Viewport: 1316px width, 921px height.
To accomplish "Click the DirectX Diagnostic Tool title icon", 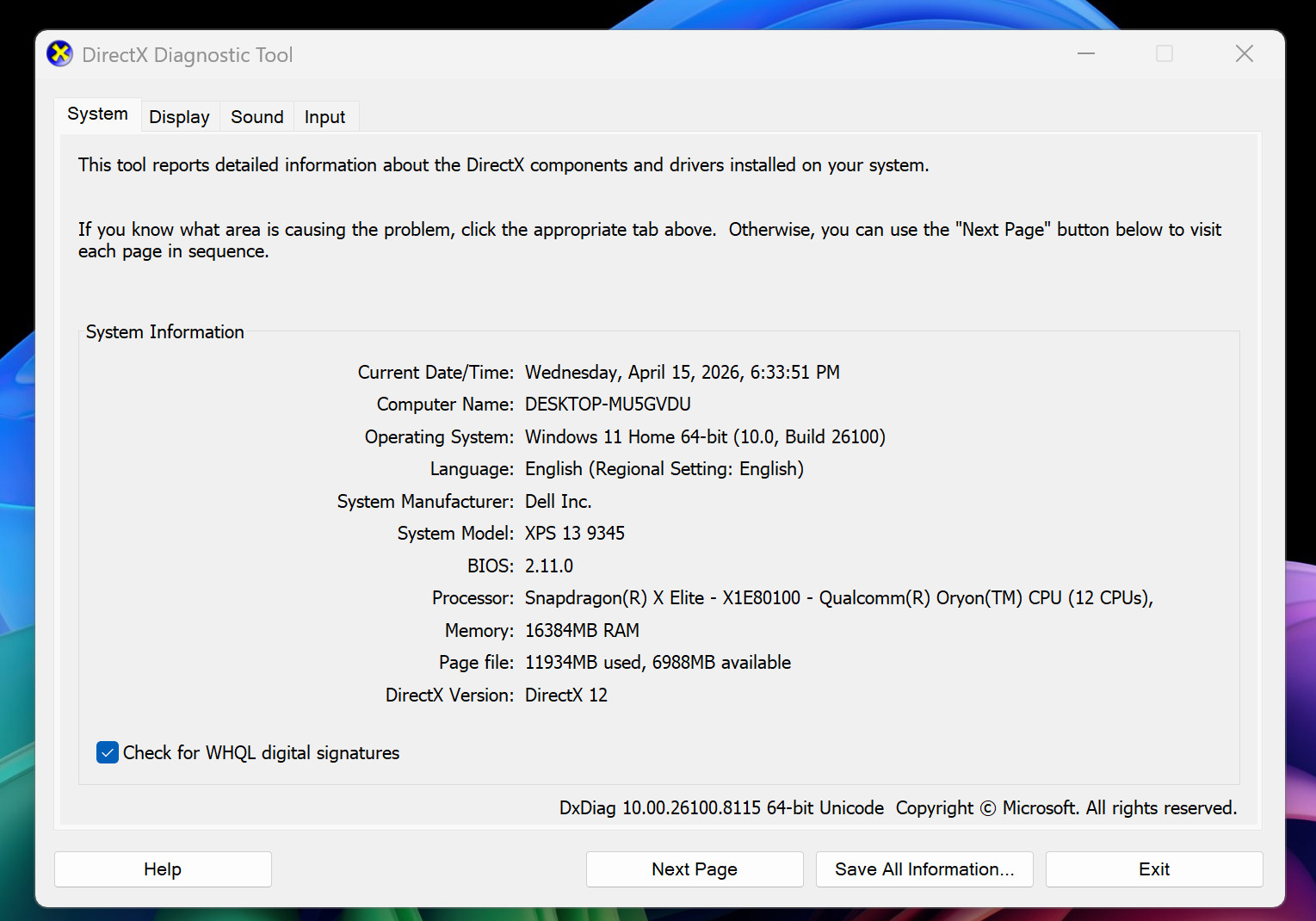I will point(59,53).
